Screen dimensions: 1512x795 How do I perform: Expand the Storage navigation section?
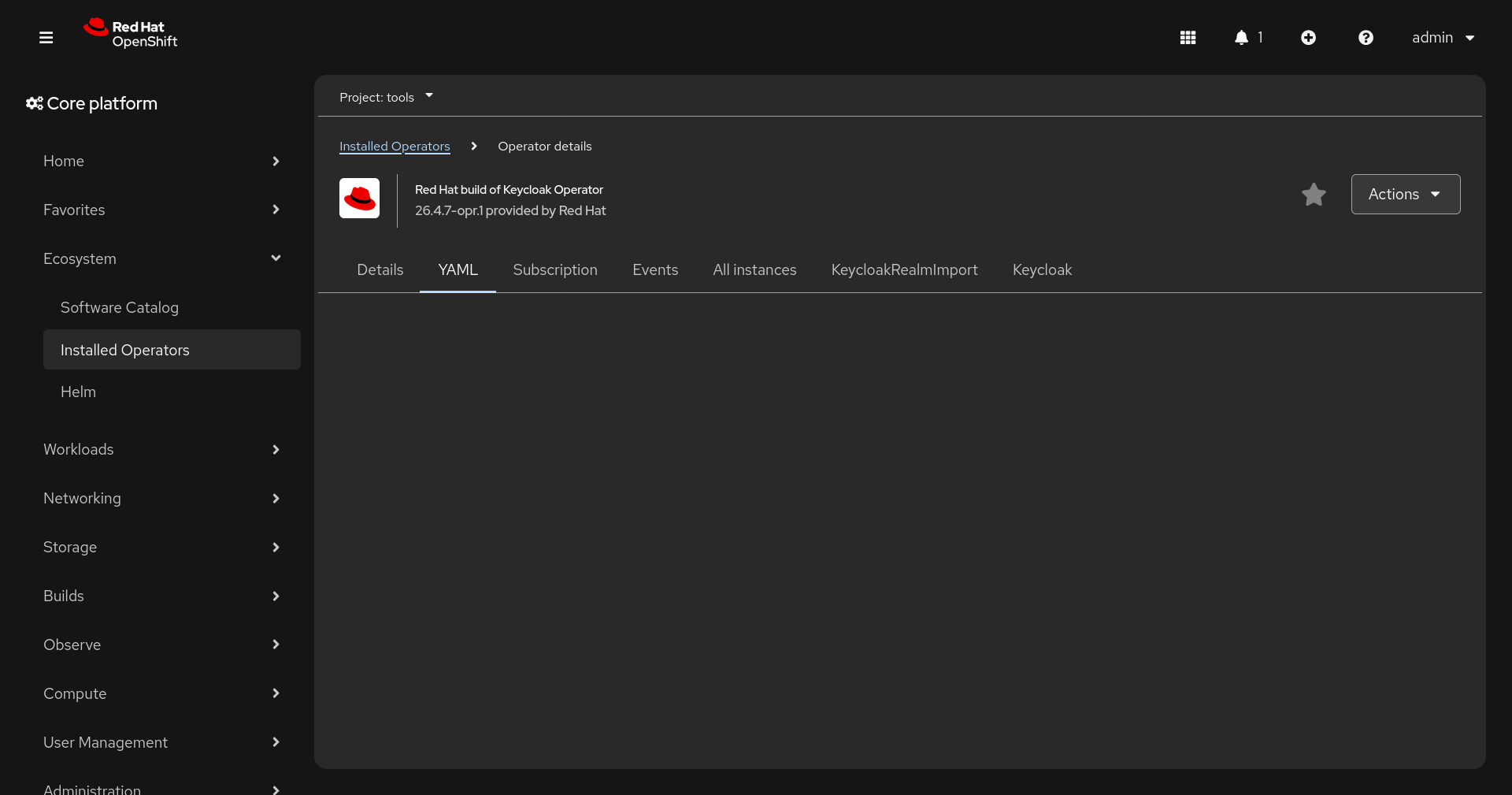point(161,548)
